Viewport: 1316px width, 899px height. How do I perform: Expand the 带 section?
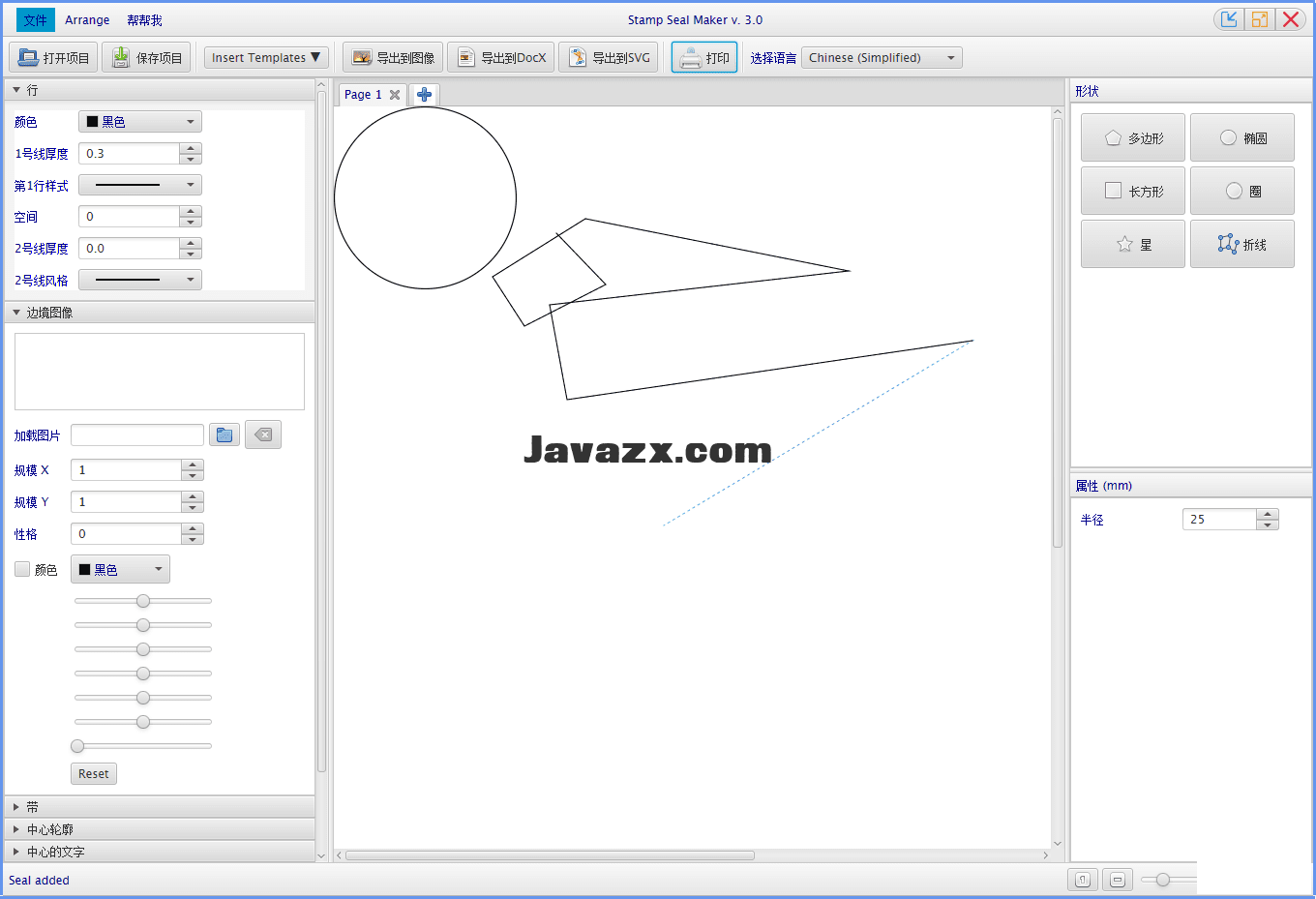tap(16, 807)
